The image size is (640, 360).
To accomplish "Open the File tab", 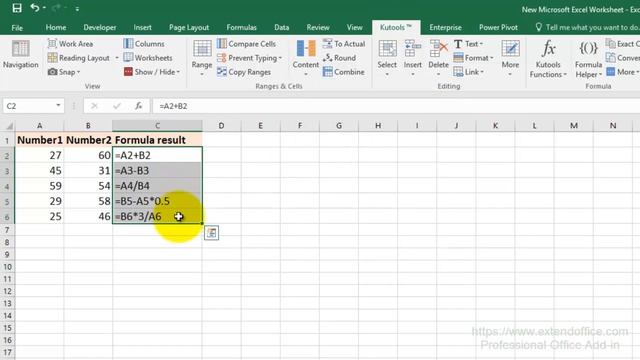I will coord(17,28).
